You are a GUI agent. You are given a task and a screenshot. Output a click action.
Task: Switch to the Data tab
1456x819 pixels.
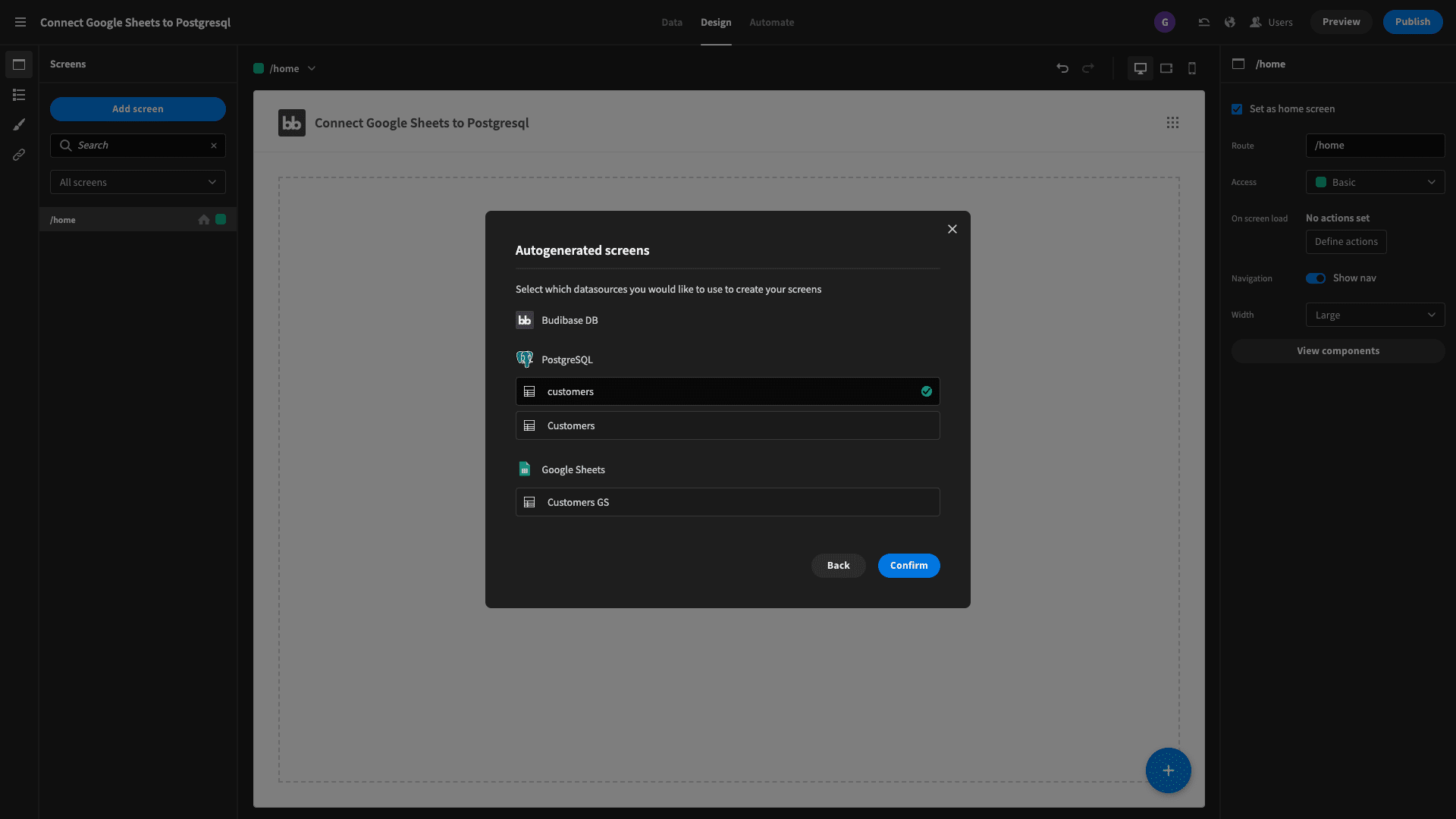(672, 23)
